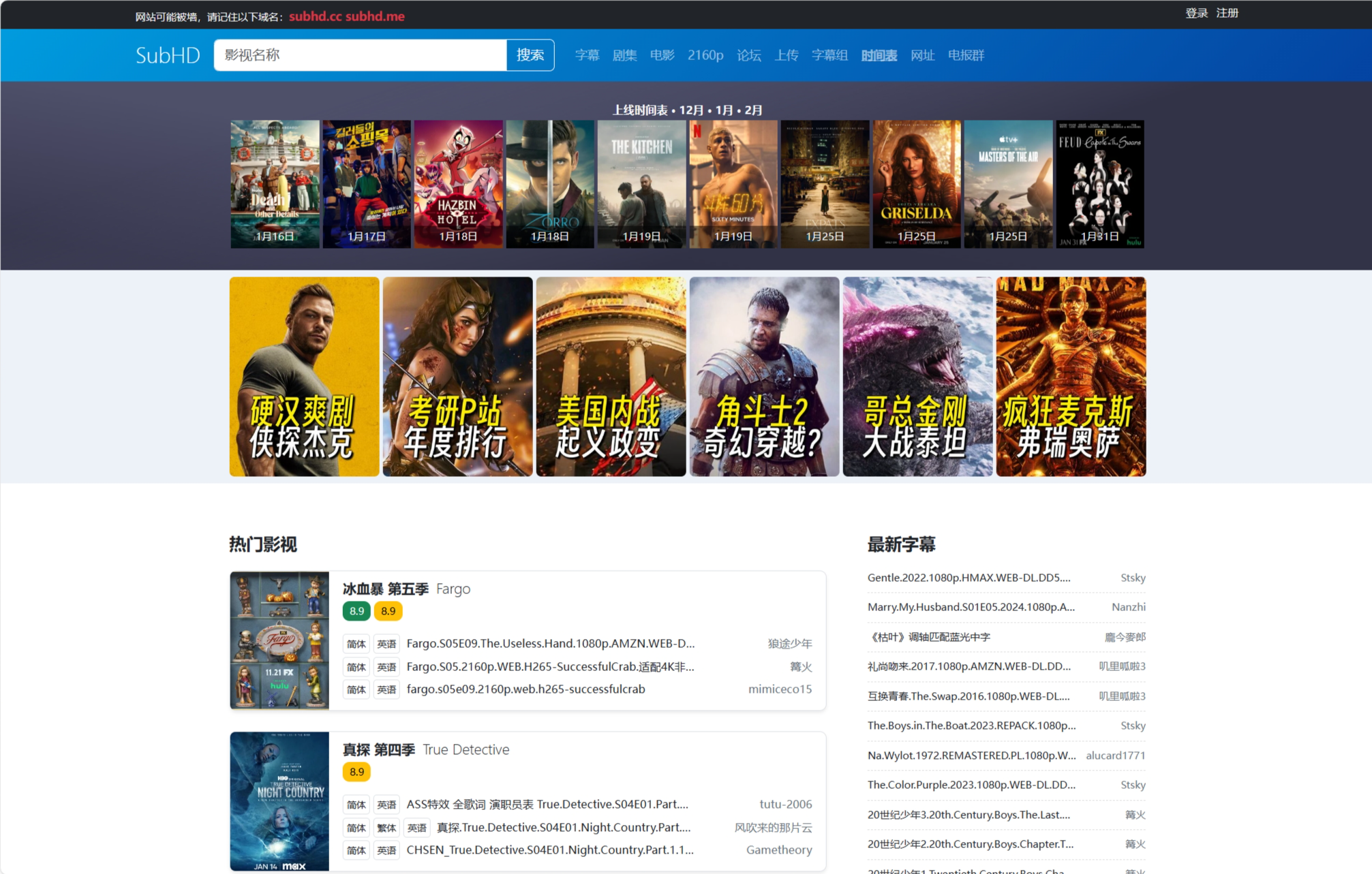This screenshot has width=1372, height=874.
Task: Open the 网址 nav item
Action: tap(922, 55)
